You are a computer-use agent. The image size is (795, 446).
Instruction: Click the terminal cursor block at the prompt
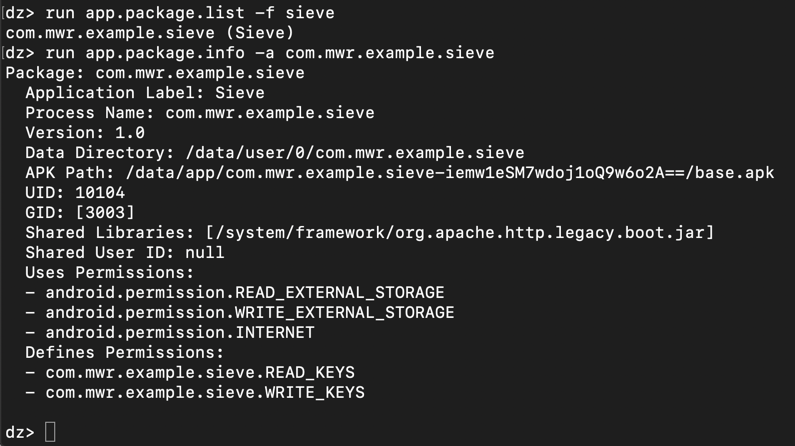coord(51,432)
